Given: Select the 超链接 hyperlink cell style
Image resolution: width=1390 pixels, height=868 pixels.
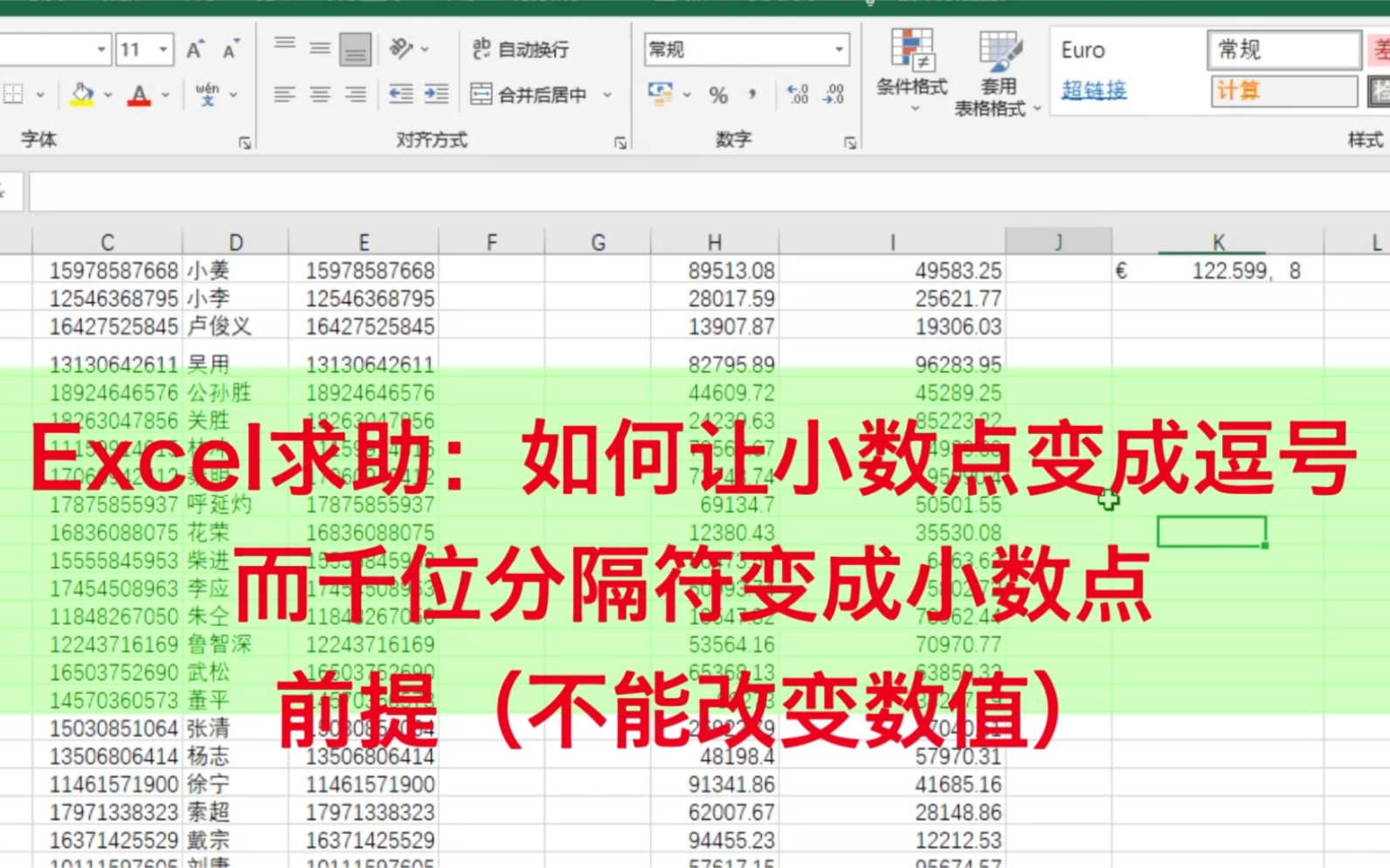Looking at the screenshot, I should [1094, 90].
